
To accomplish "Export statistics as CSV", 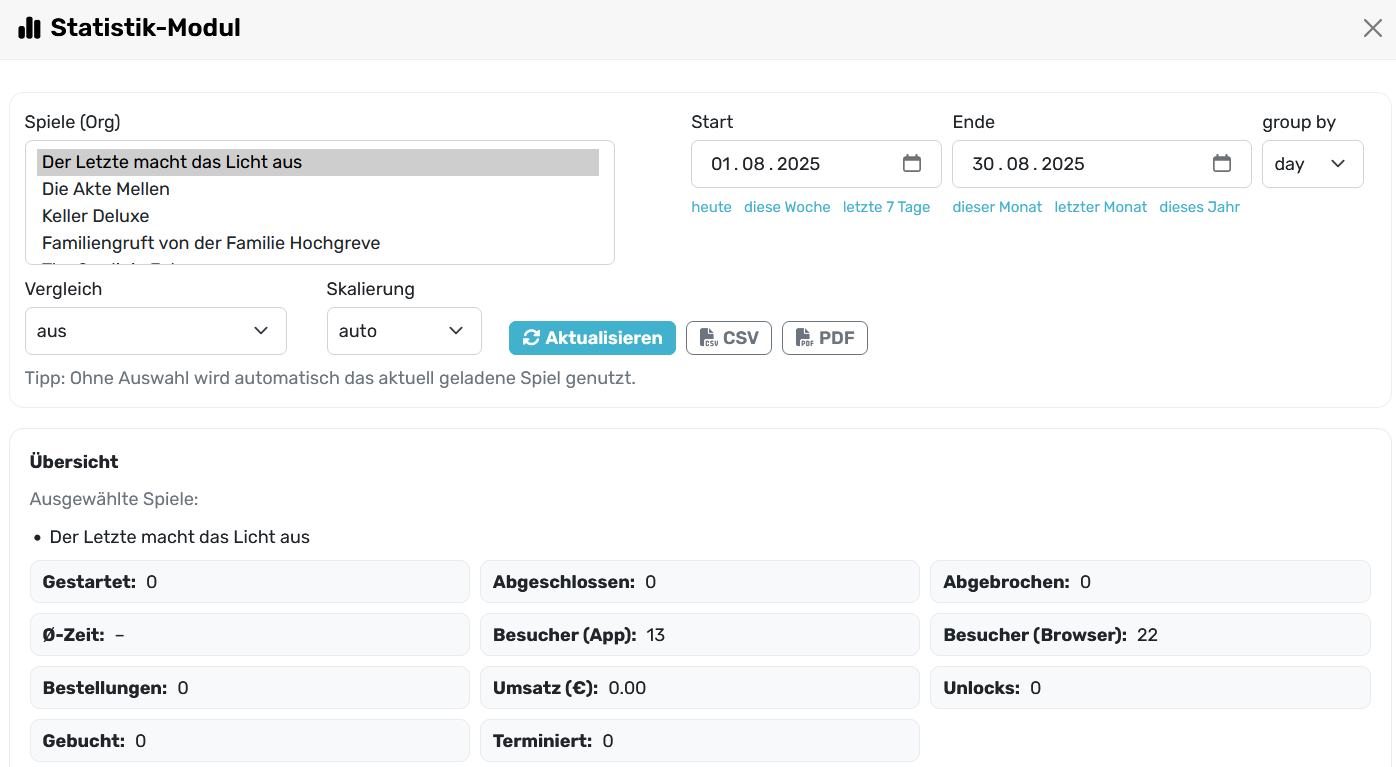I will point(728,338).
